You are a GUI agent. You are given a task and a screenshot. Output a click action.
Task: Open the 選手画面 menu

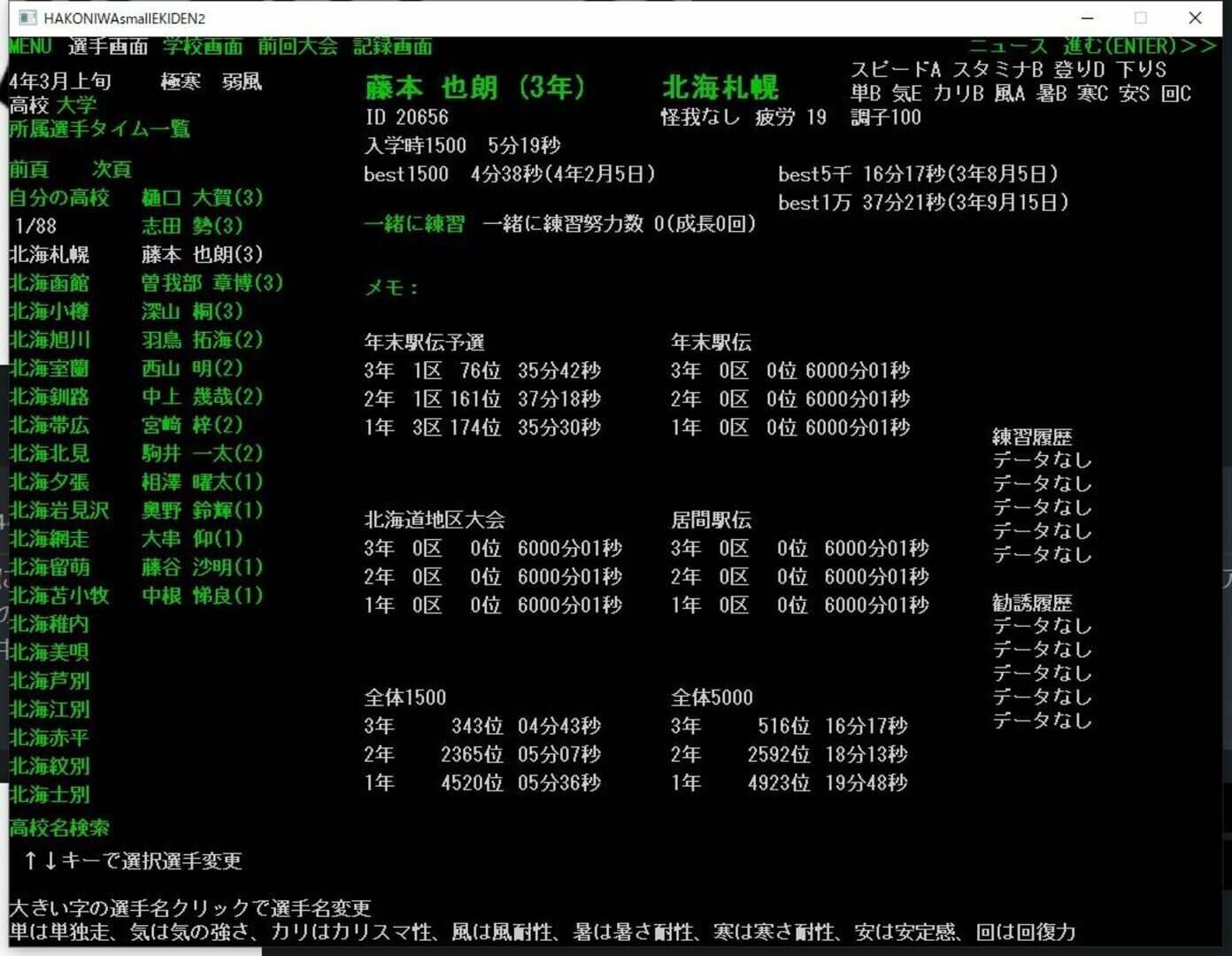point(106,47)
